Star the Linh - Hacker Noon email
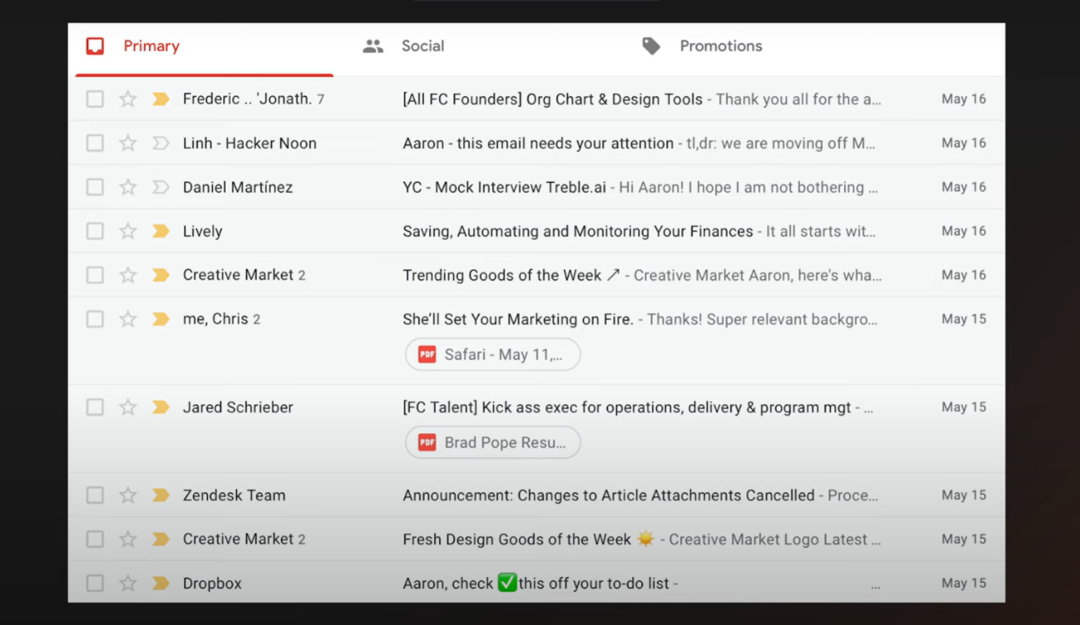Viewport: 1080px width, 625px height. pos(127,143)
